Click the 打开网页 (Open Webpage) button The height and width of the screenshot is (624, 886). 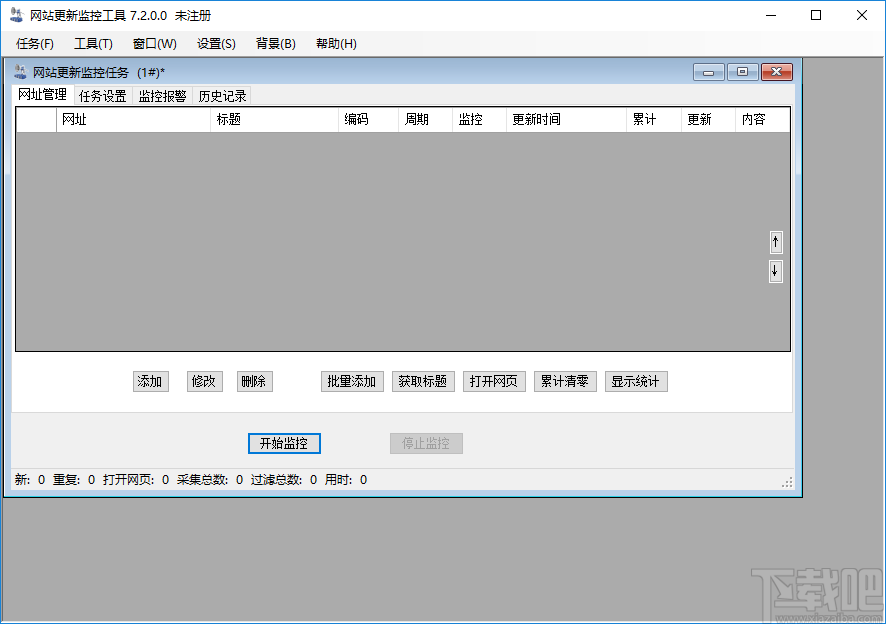pyautogui.click(x=493, y=381)
